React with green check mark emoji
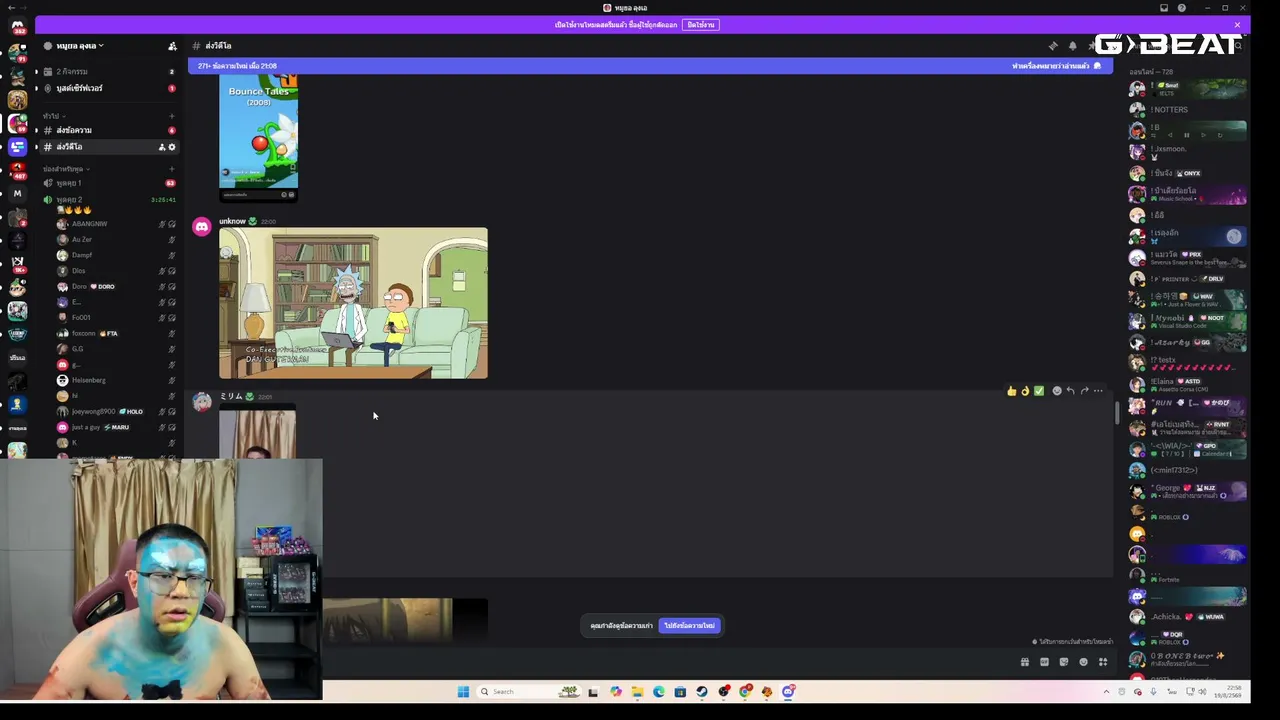Image resolution: width=1280 pixels, height=720 pixels. point(1039,391)
